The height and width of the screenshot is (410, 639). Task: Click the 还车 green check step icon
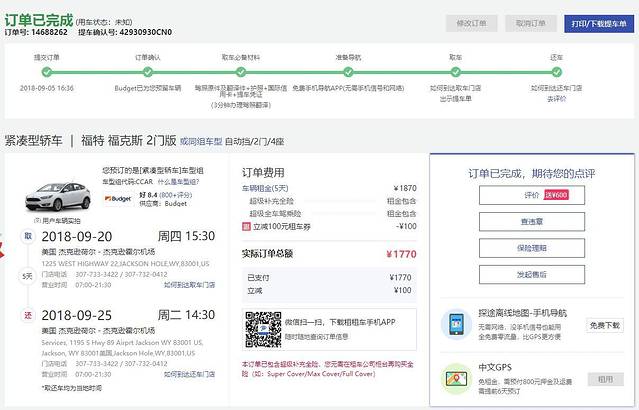pos(557,71)
